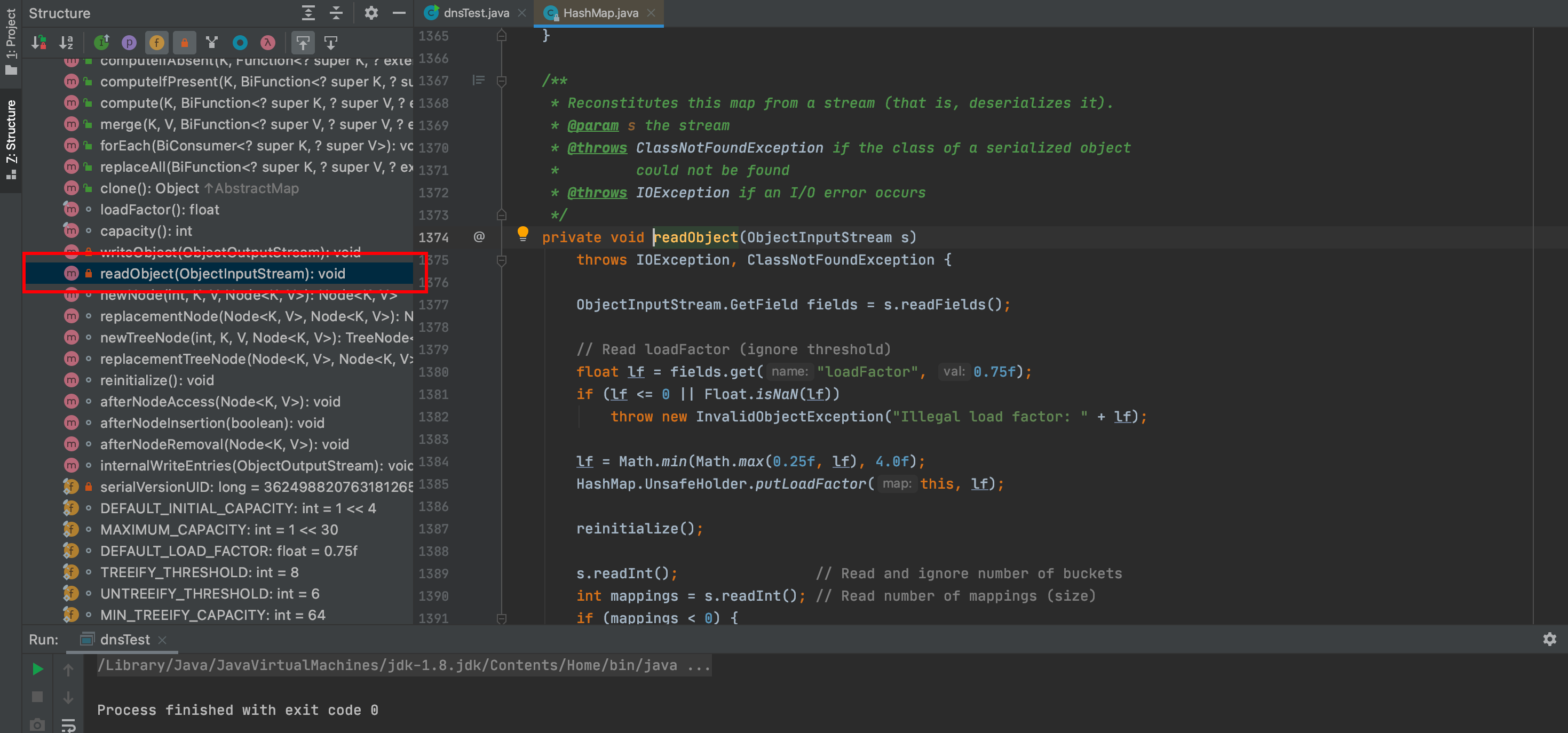Click the java command line in console
The height and width of the screenshot is (733, 1568).
pos(404,665)
